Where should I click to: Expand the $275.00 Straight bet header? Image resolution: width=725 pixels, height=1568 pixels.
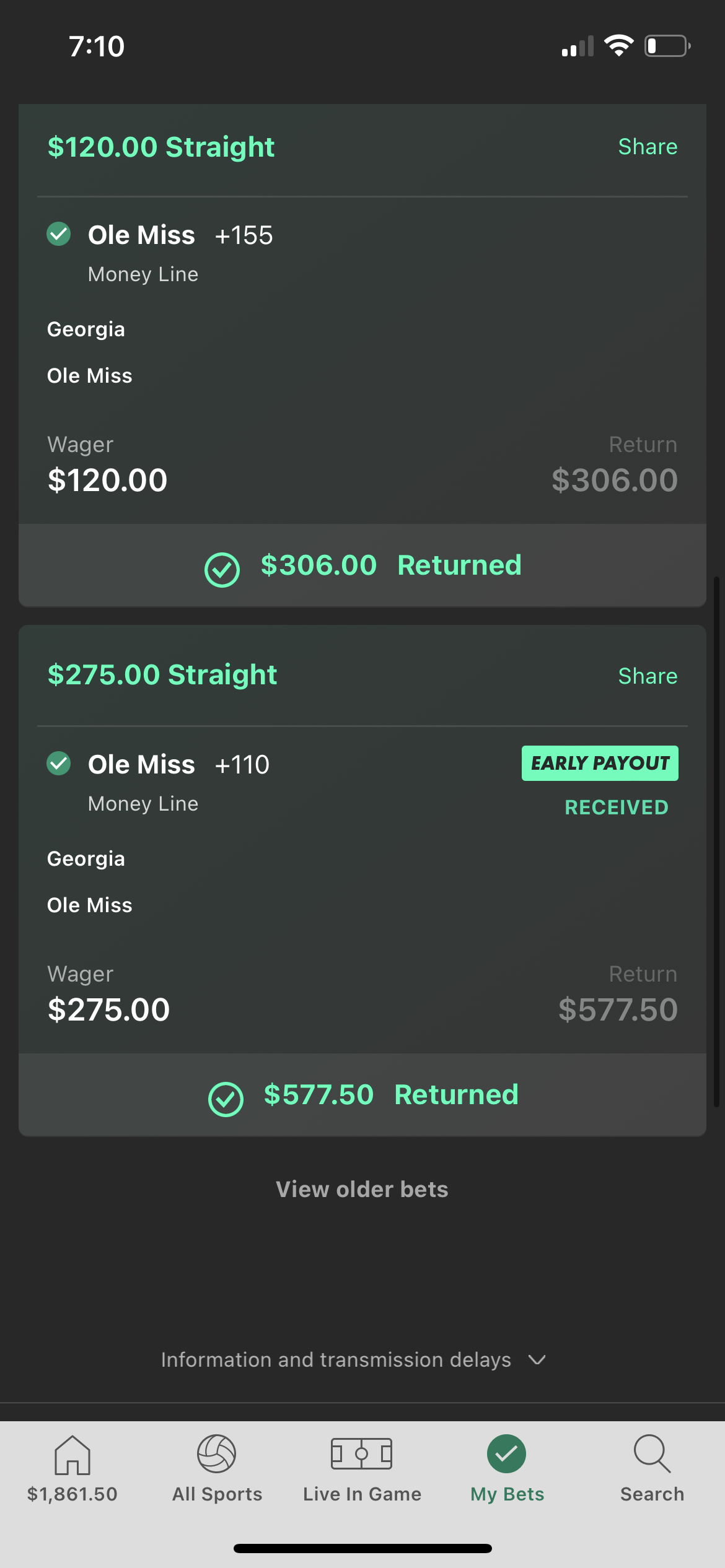[162, 675]
